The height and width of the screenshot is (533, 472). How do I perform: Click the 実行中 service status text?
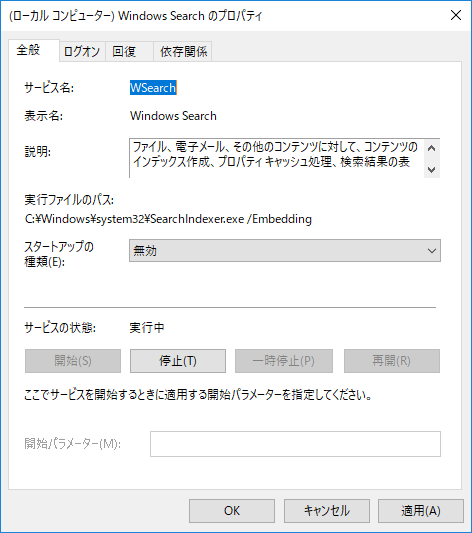click(147, 328)
